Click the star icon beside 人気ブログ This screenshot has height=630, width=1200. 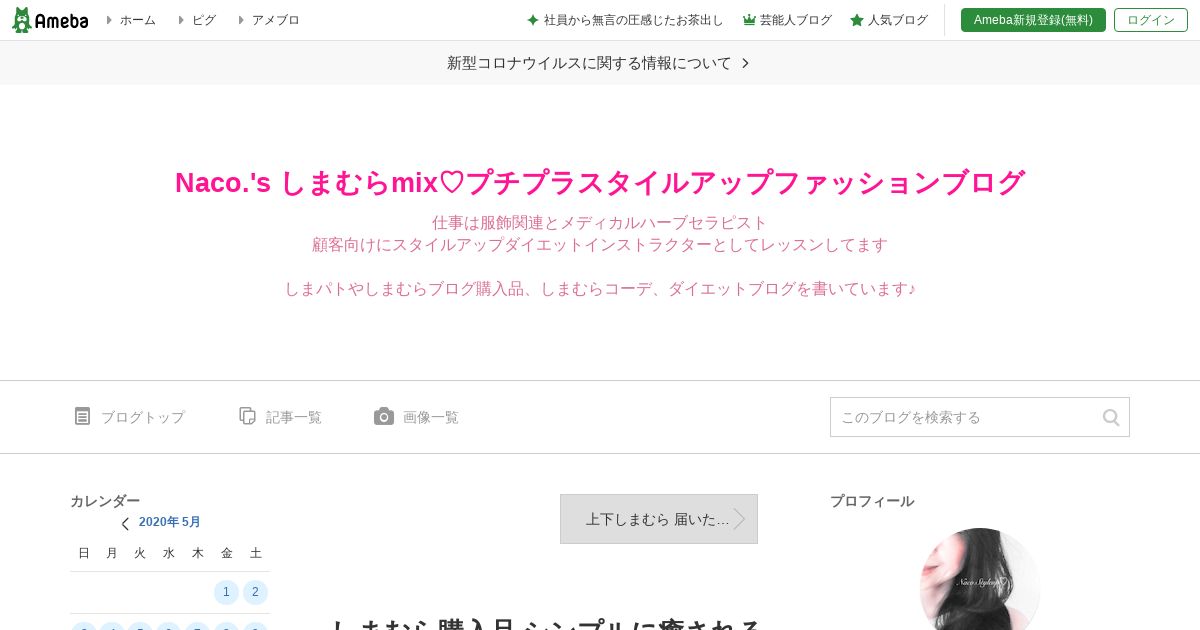click(857, 20)
